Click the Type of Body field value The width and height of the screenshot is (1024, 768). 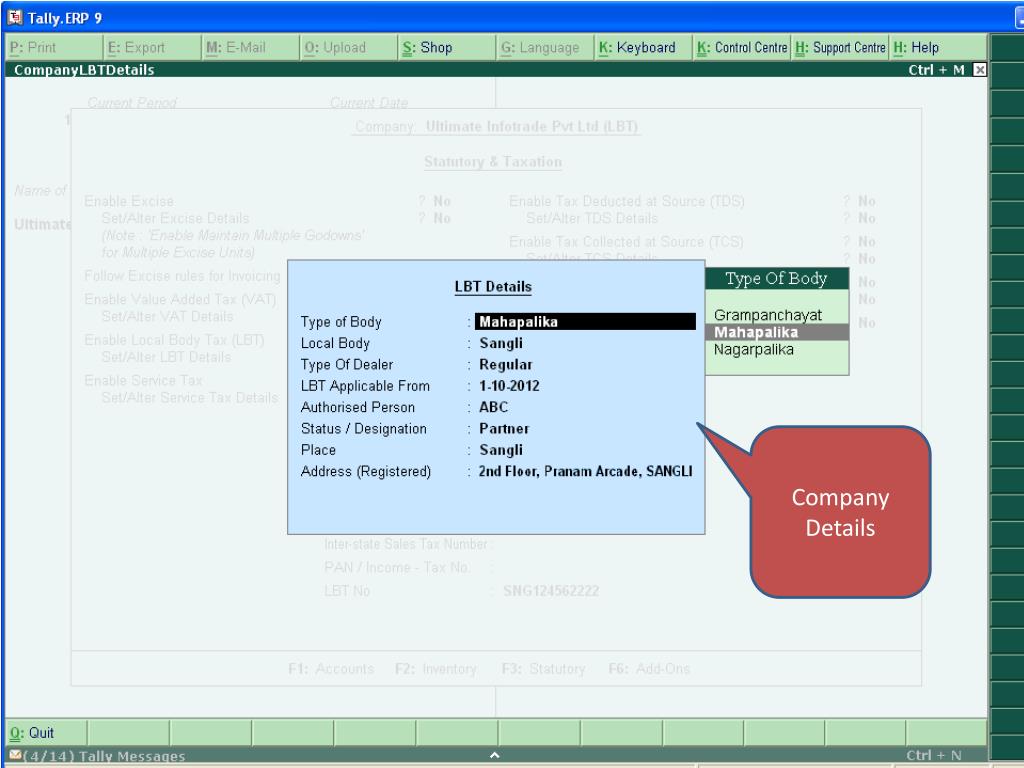tap(585, 321)
